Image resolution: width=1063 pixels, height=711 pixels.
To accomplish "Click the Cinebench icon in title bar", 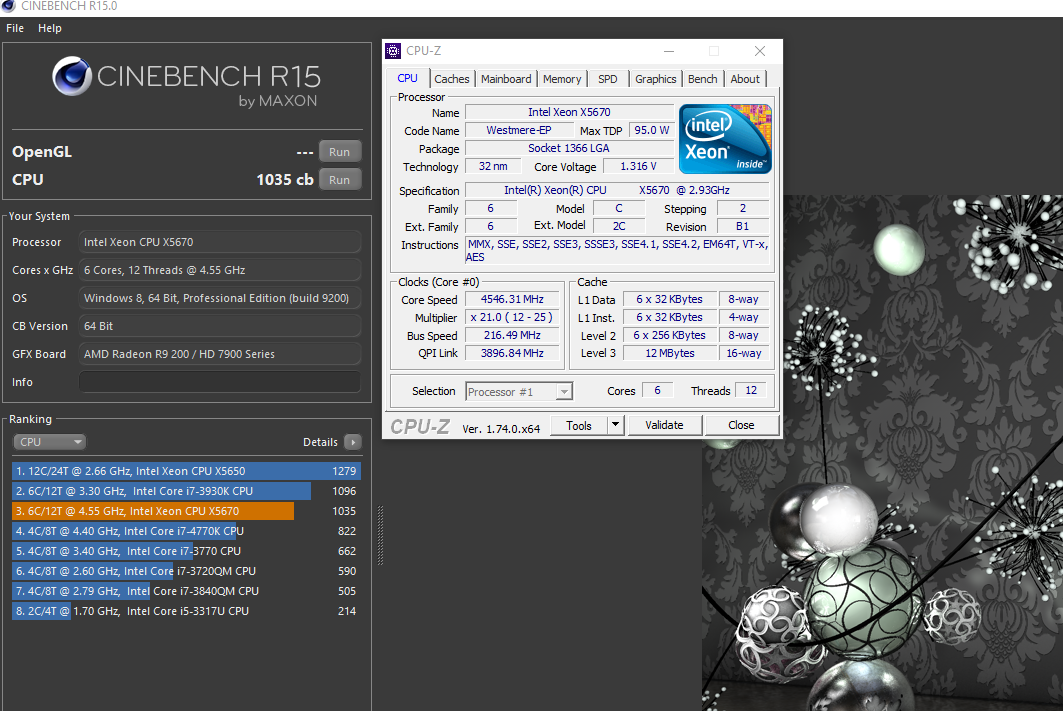I will (x=8, y=6).
